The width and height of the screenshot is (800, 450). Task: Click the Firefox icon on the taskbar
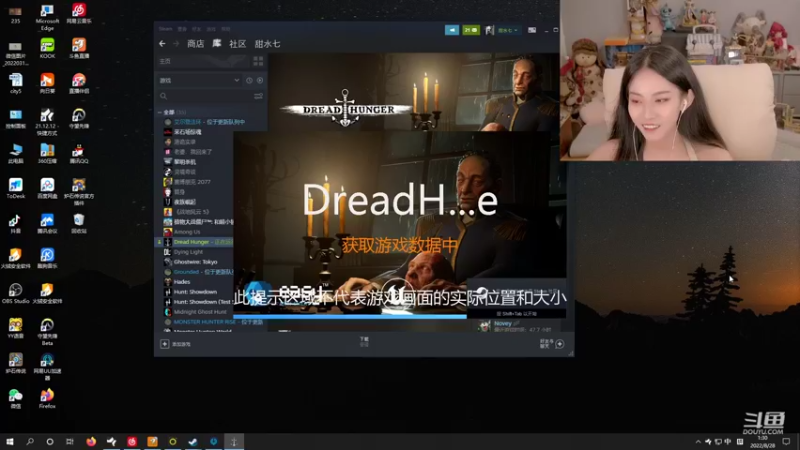(91, 442)
